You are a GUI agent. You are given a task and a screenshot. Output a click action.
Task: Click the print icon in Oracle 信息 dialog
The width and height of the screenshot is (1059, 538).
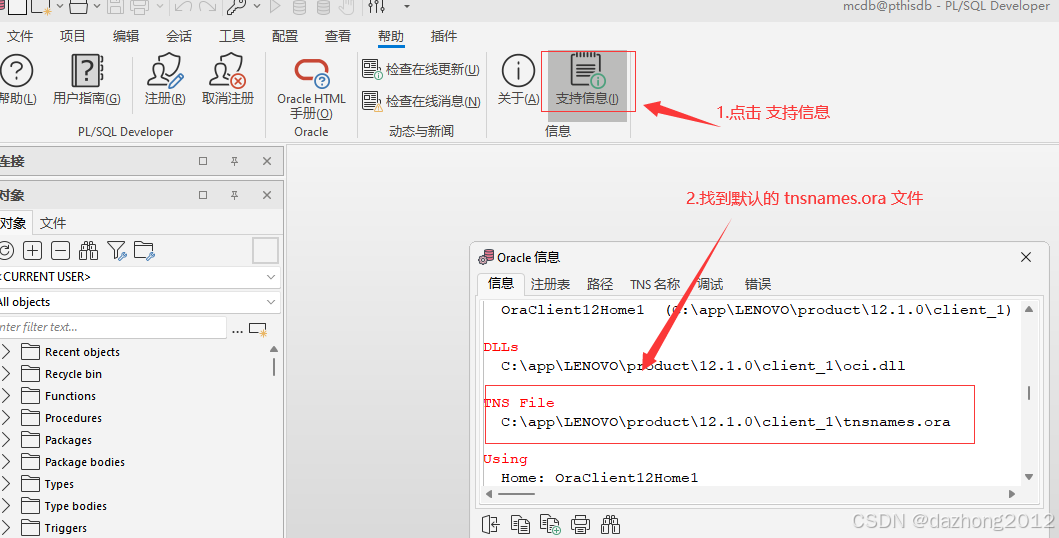pos(580,524)
